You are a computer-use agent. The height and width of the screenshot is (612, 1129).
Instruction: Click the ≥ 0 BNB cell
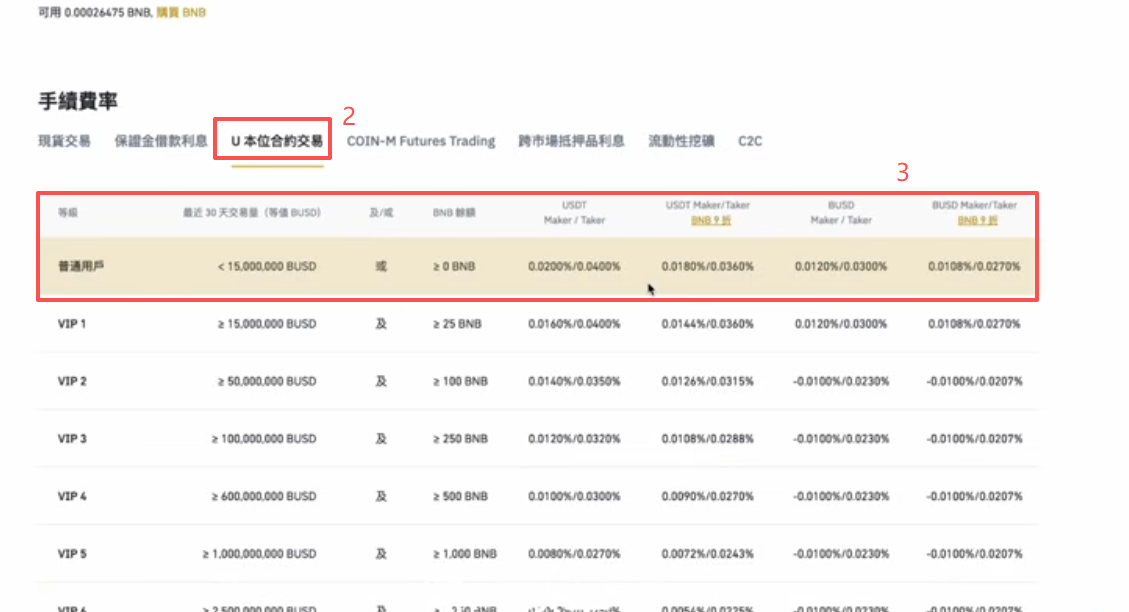pos(454,266)
